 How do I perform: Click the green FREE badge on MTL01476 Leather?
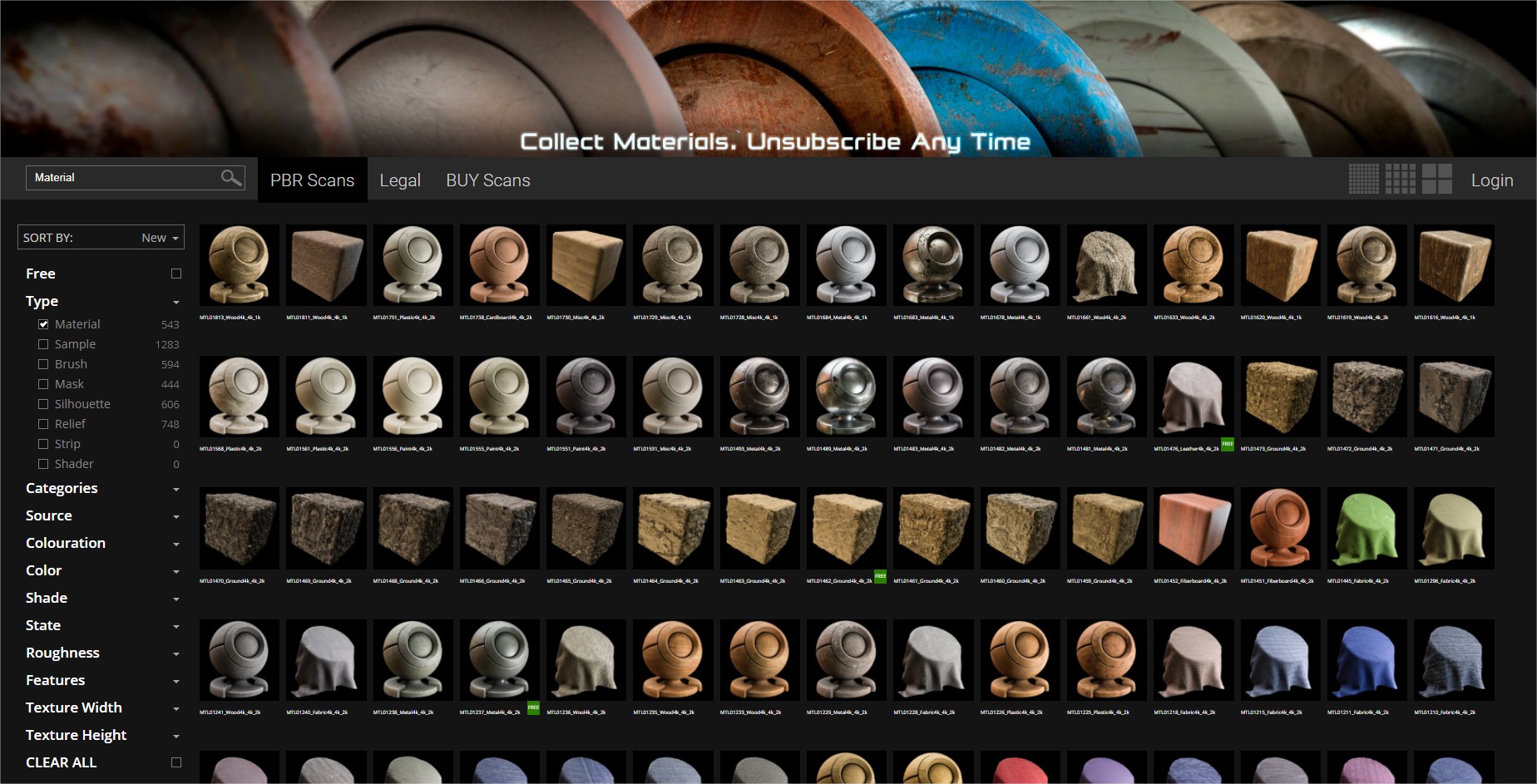(x=1227, y=444)
